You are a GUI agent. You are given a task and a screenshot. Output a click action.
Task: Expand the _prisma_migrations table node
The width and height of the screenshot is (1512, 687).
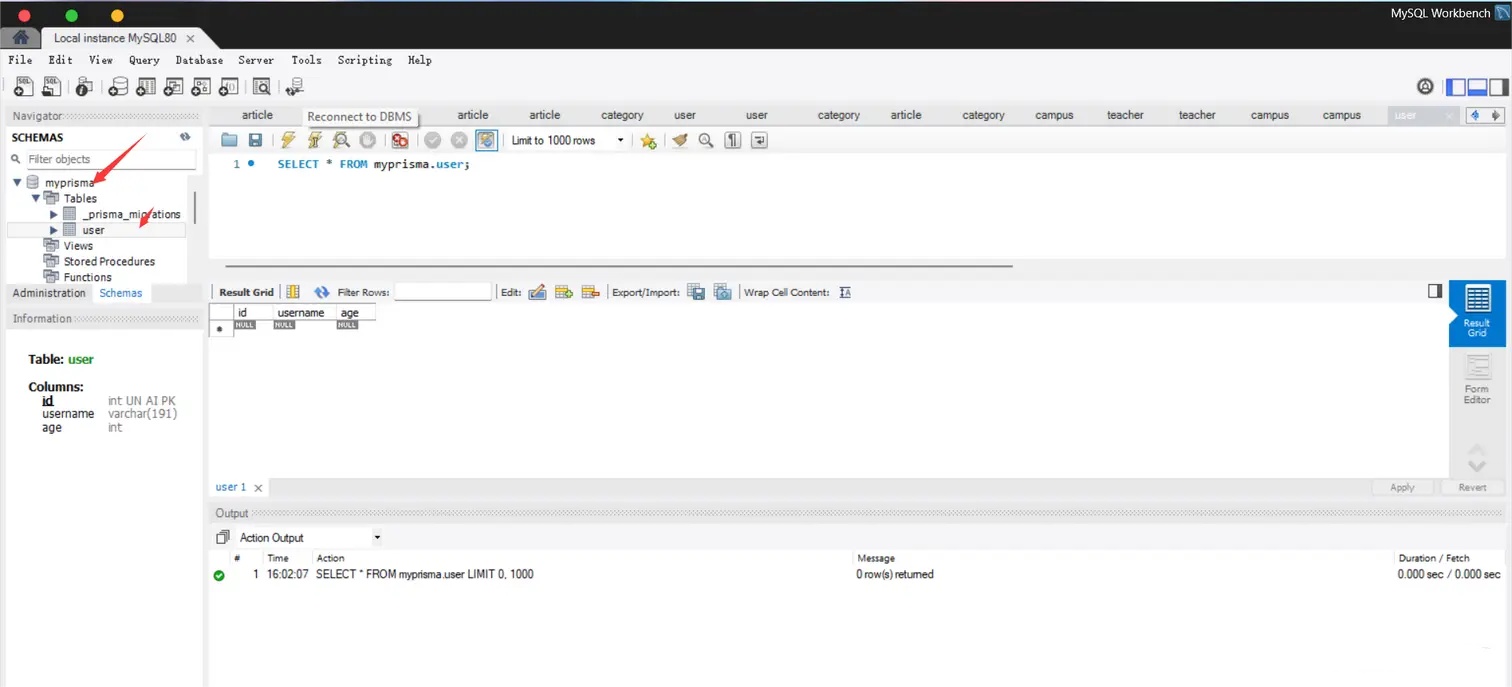[54, 214]
